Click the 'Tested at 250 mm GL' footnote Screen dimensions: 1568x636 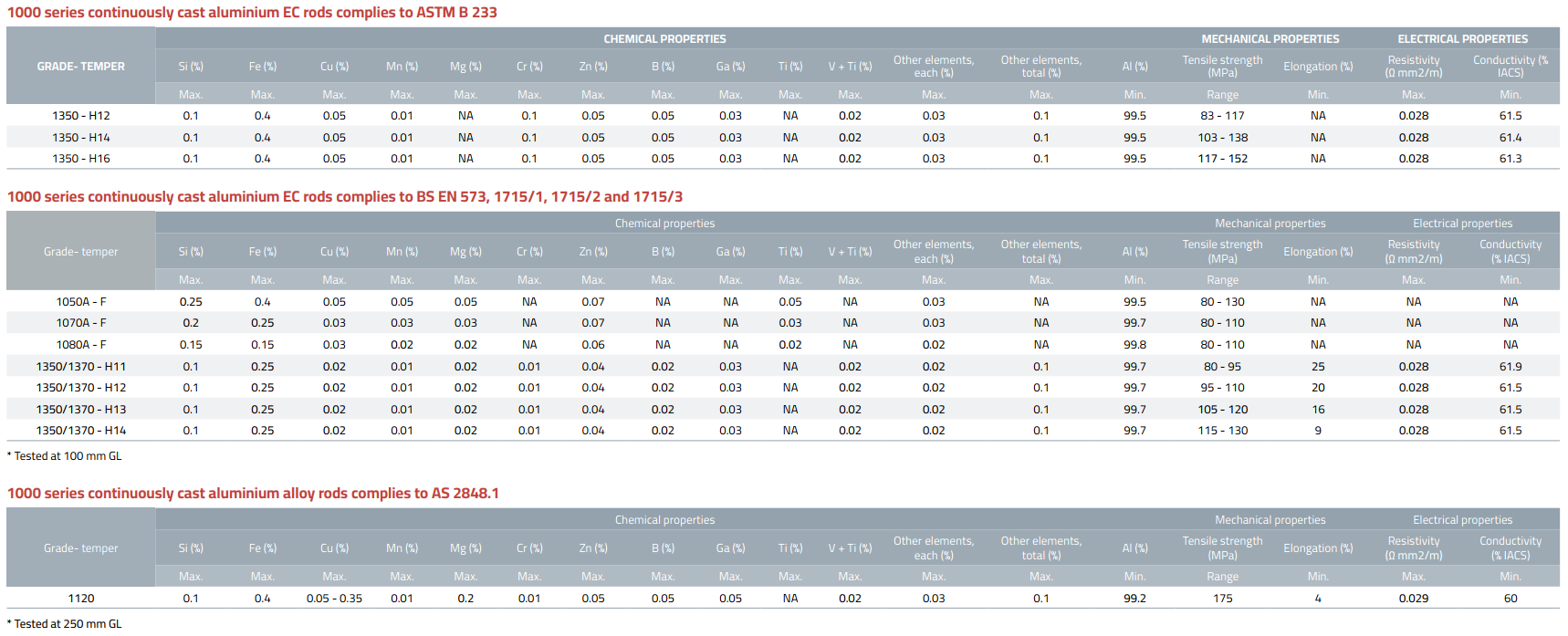click(65, 624)
